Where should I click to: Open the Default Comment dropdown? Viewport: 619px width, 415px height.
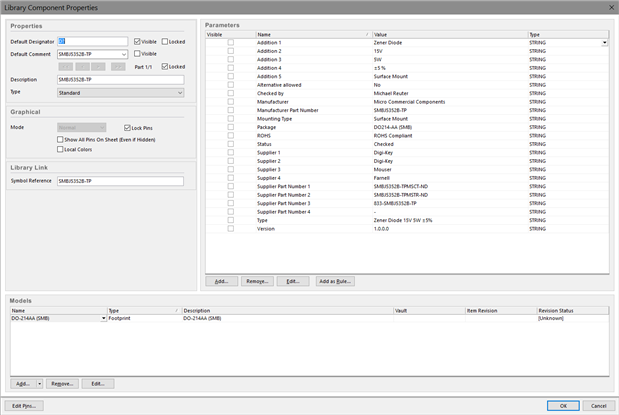pyautogui.click(x=124, y=54)
